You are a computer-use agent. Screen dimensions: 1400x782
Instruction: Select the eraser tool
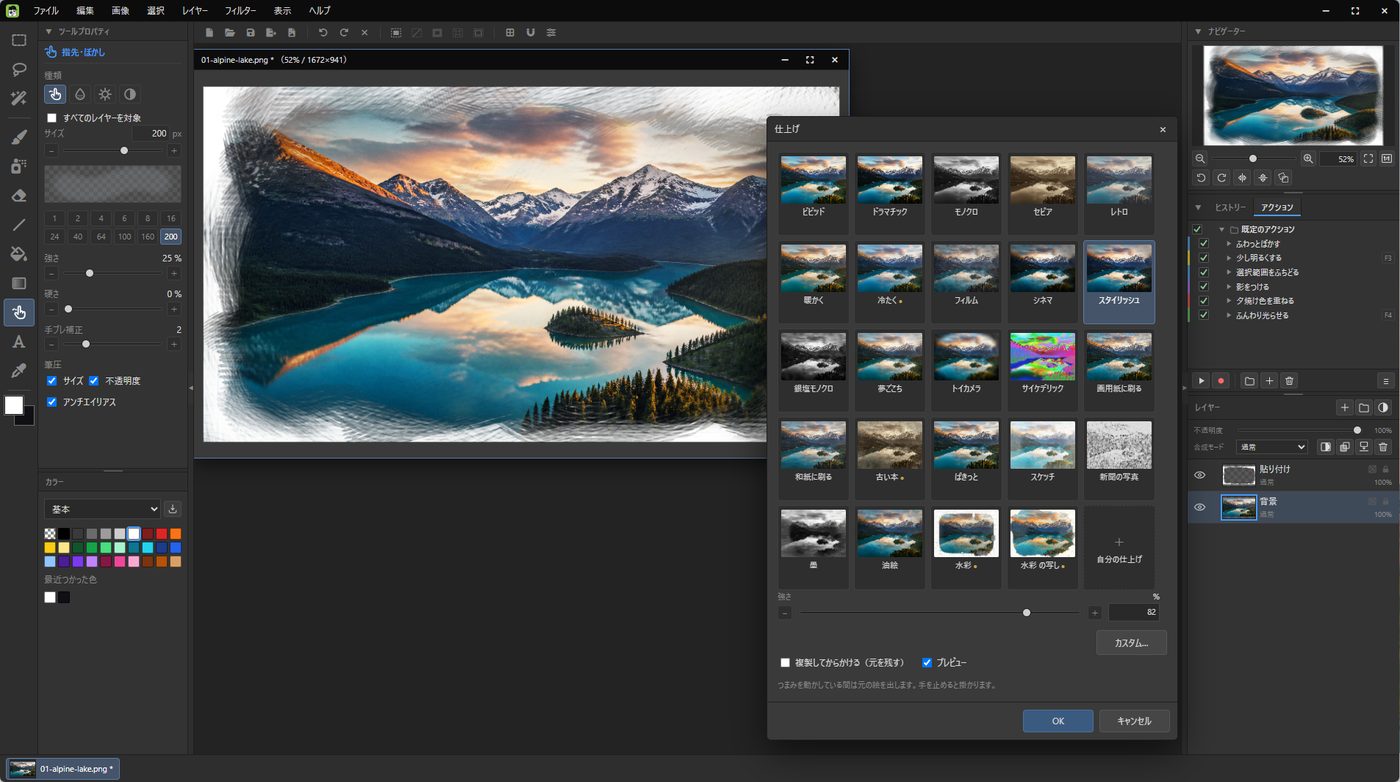[x=18, y=196]
